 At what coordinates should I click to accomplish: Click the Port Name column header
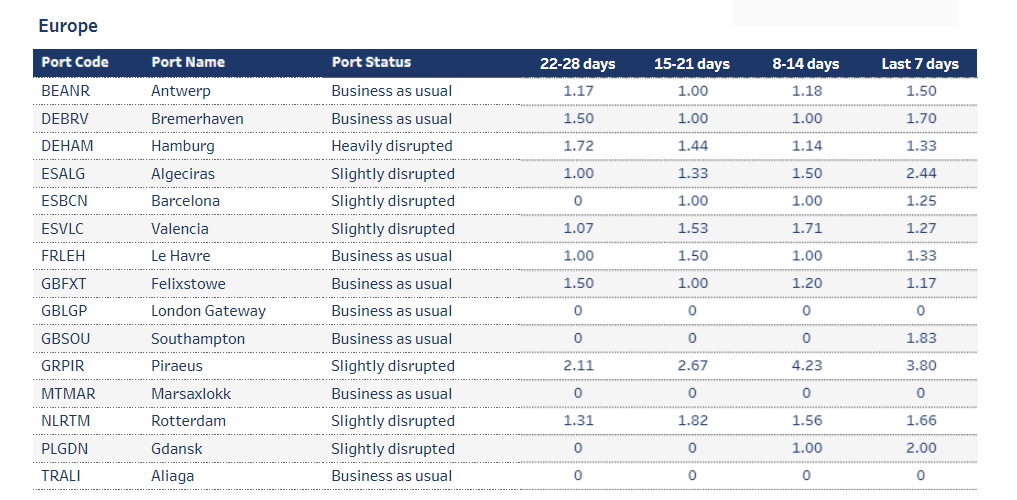click(x=188, y=62)
